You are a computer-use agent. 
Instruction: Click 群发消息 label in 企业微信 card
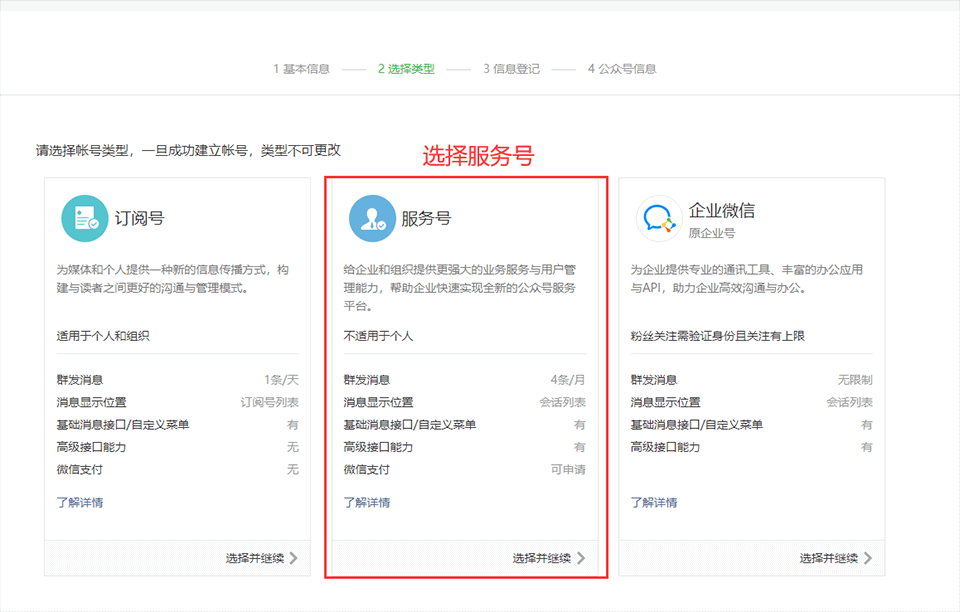654,380
